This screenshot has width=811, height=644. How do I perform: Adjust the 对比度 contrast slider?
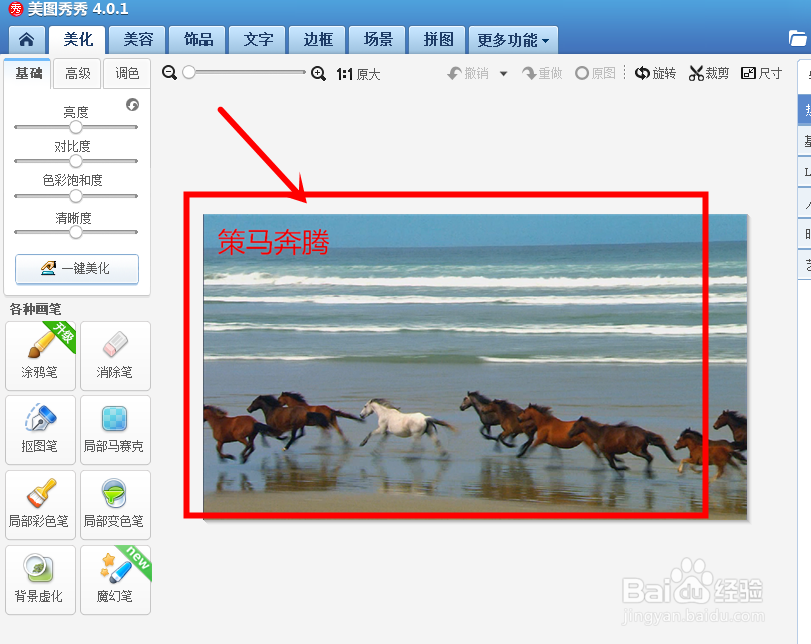tap(76, 159)
